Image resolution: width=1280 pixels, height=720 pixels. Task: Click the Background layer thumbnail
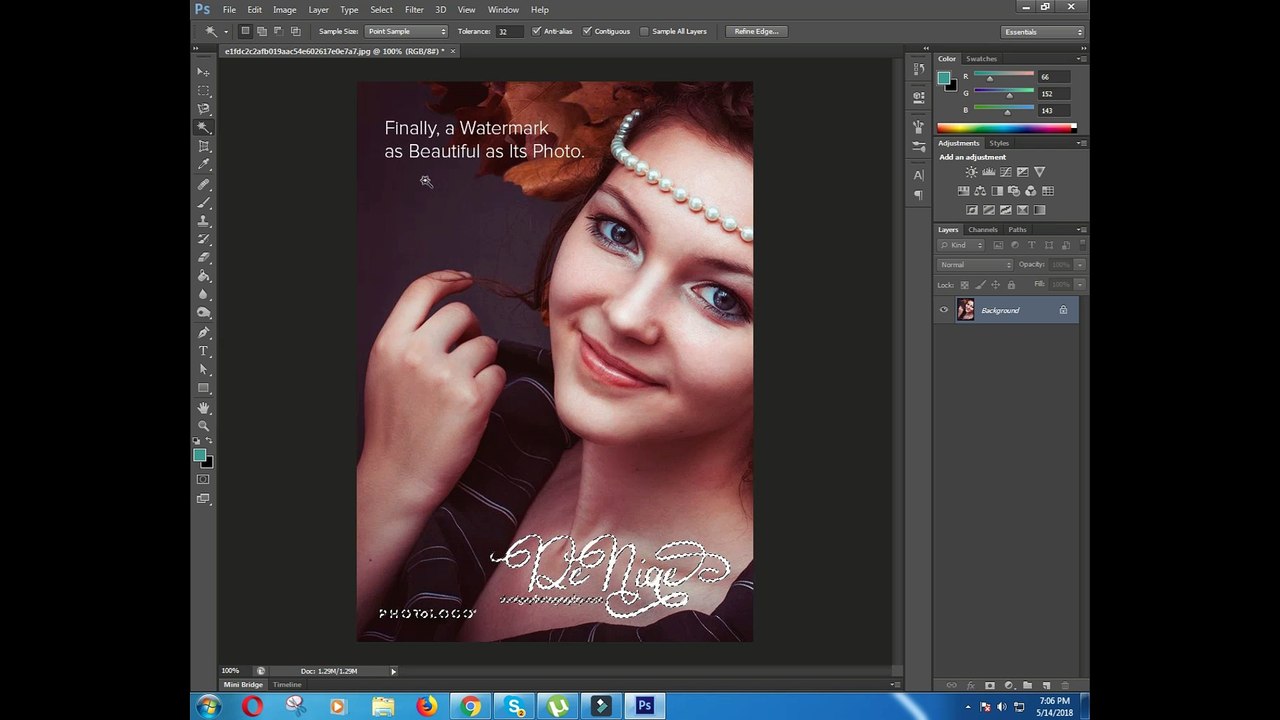965,310
